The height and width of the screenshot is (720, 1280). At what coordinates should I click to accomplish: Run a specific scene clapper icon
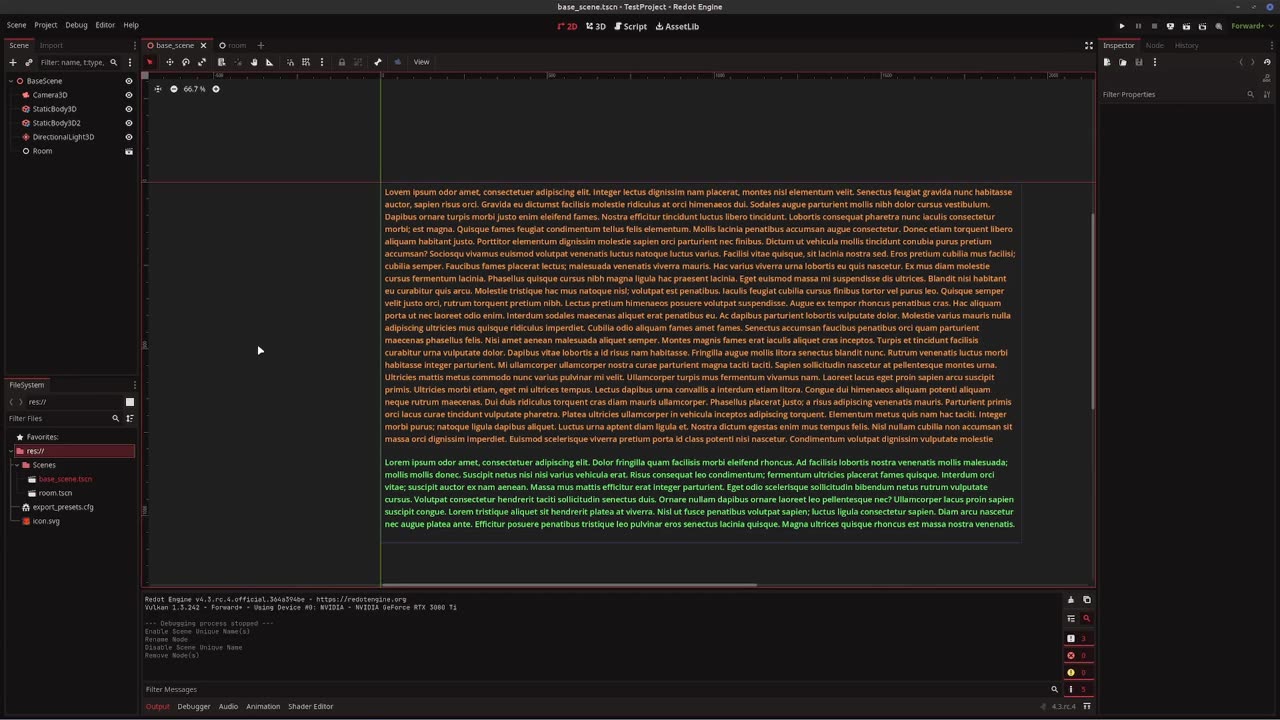[1202, 26]
